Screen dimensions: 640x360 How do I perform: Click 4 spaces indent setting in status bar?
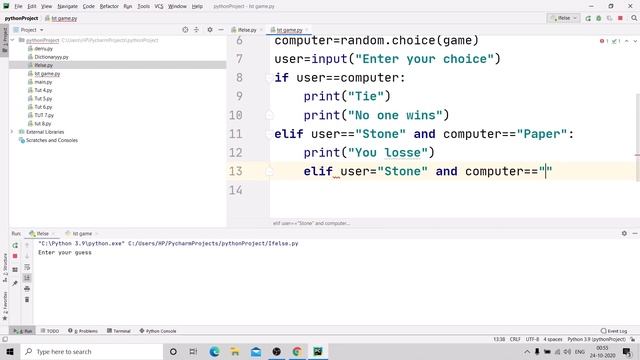tap(553, 340)
